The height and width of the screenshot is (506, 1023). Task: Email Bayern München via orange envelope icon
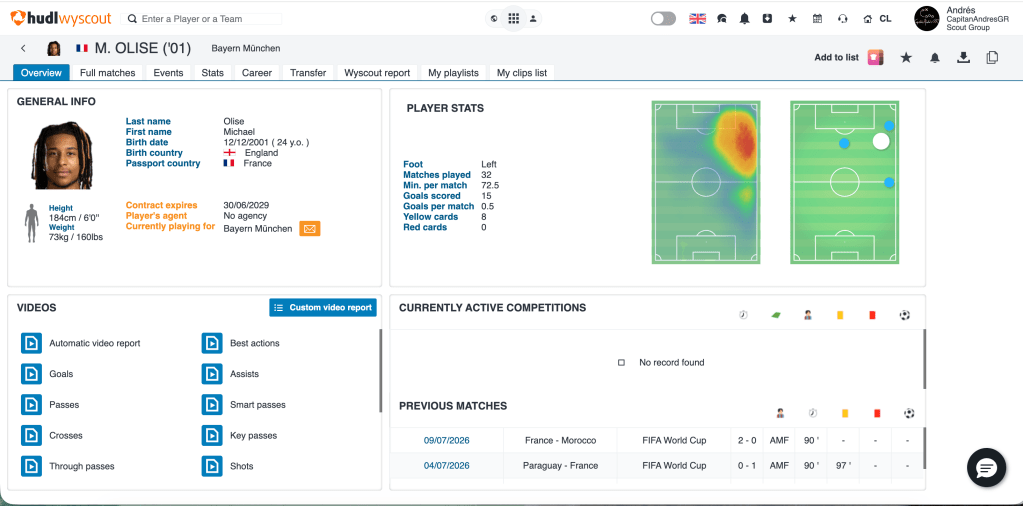[310, 229]
